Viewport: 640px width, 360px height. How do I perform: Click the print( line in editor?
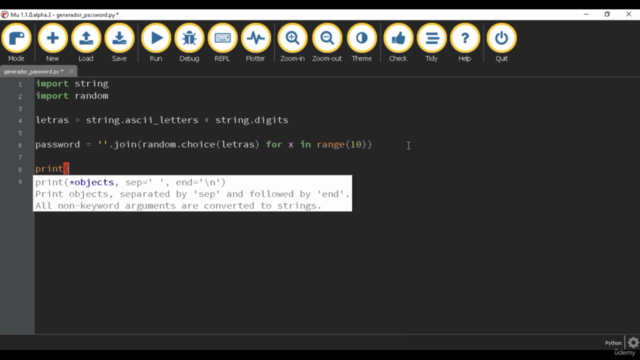[x=52, y=169]
